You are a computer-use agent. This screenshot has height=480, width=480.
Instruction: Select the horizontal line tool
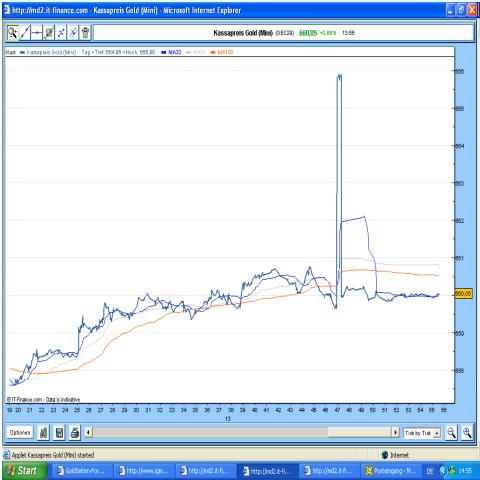(37, 33)
